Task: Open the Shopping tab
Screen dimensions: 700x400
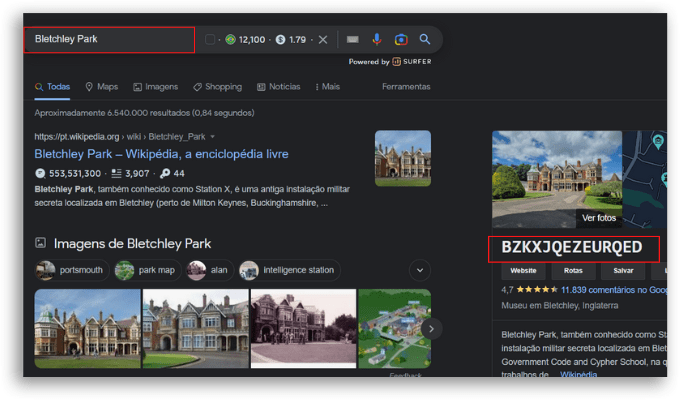Action: tap(217, 87)
